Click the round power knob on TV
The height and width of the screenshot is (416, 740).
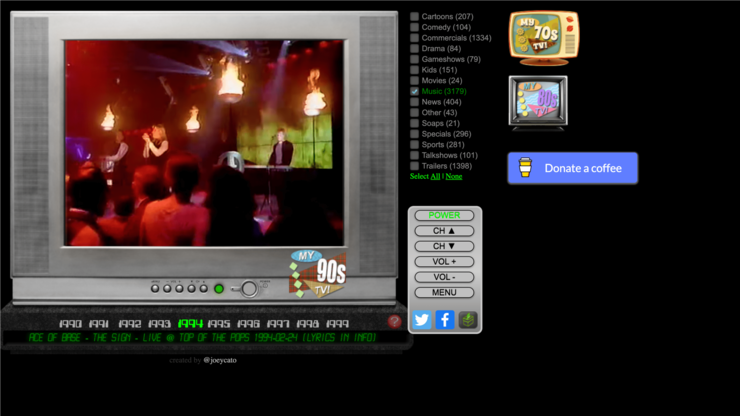[x=249, y=289]
